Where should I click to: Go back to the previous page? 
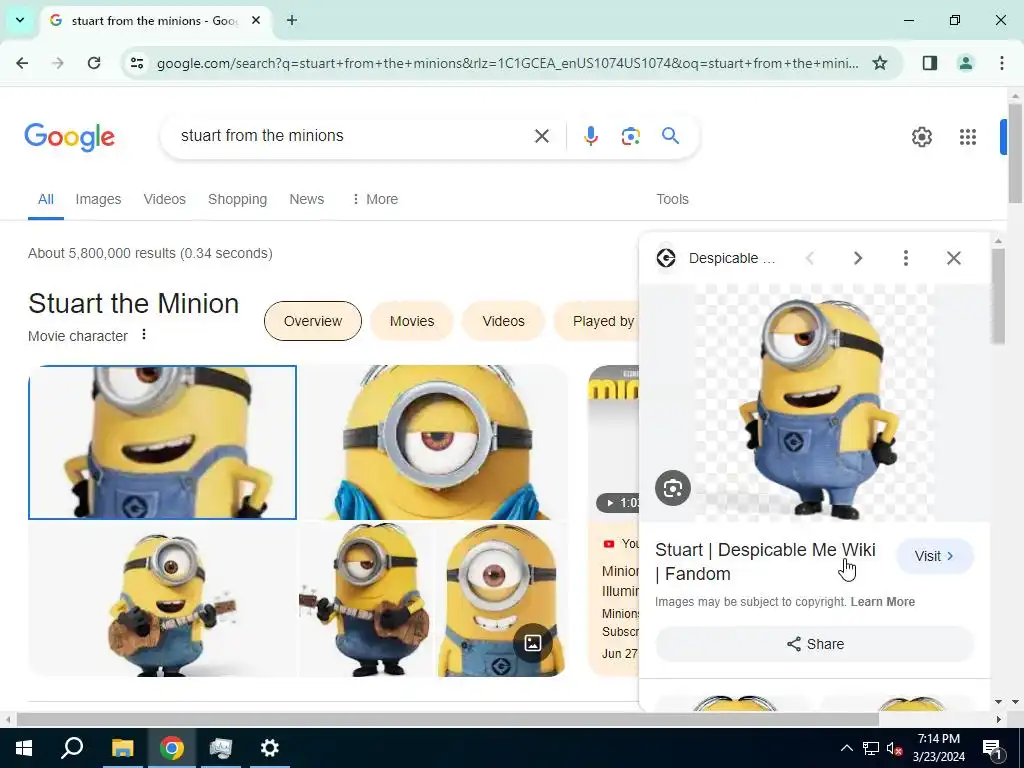22,63
